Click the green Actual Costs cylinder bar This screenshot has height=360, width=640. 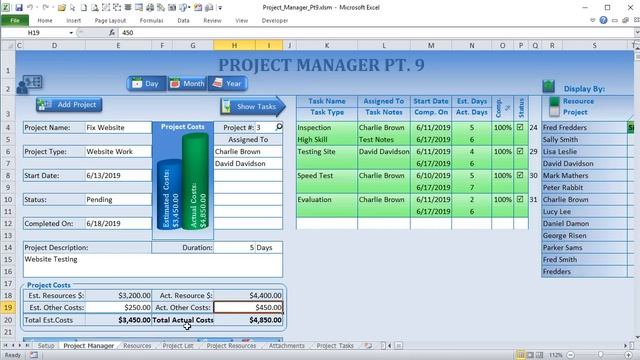tap(196, 181)
